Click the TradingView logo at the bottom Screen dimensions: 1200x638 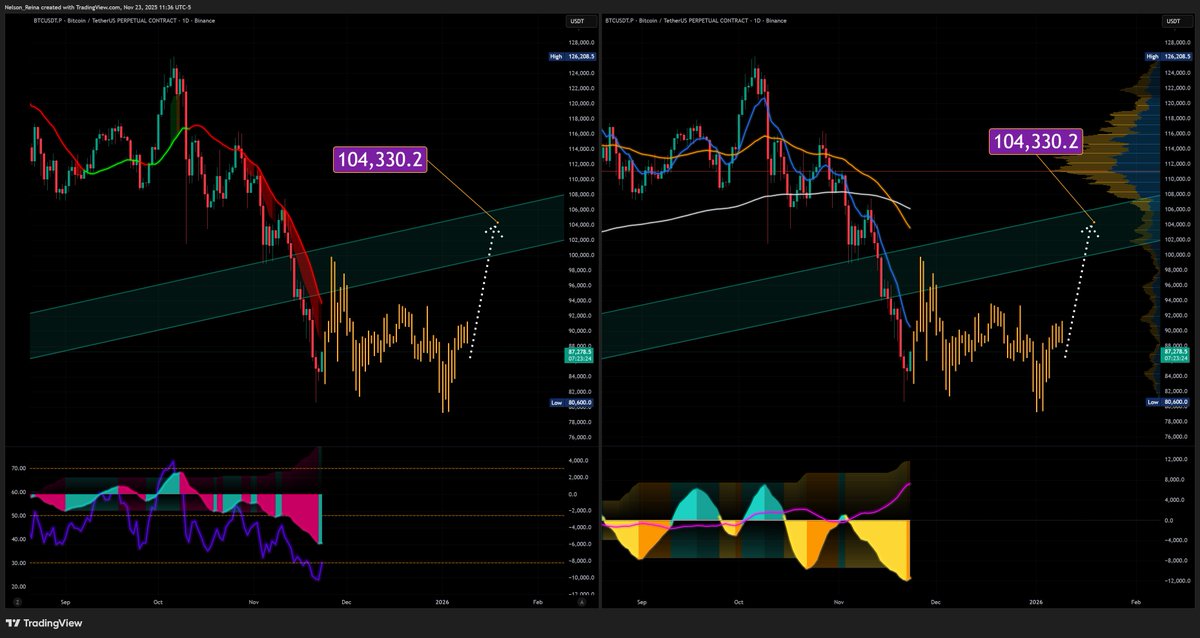46,624
